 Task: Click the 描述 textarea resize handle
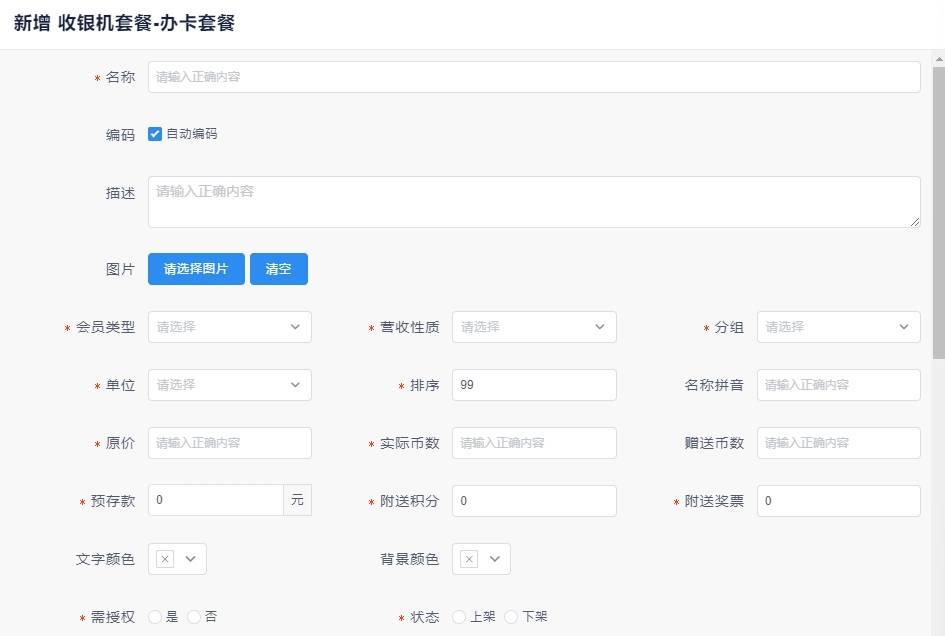[914, 222]
